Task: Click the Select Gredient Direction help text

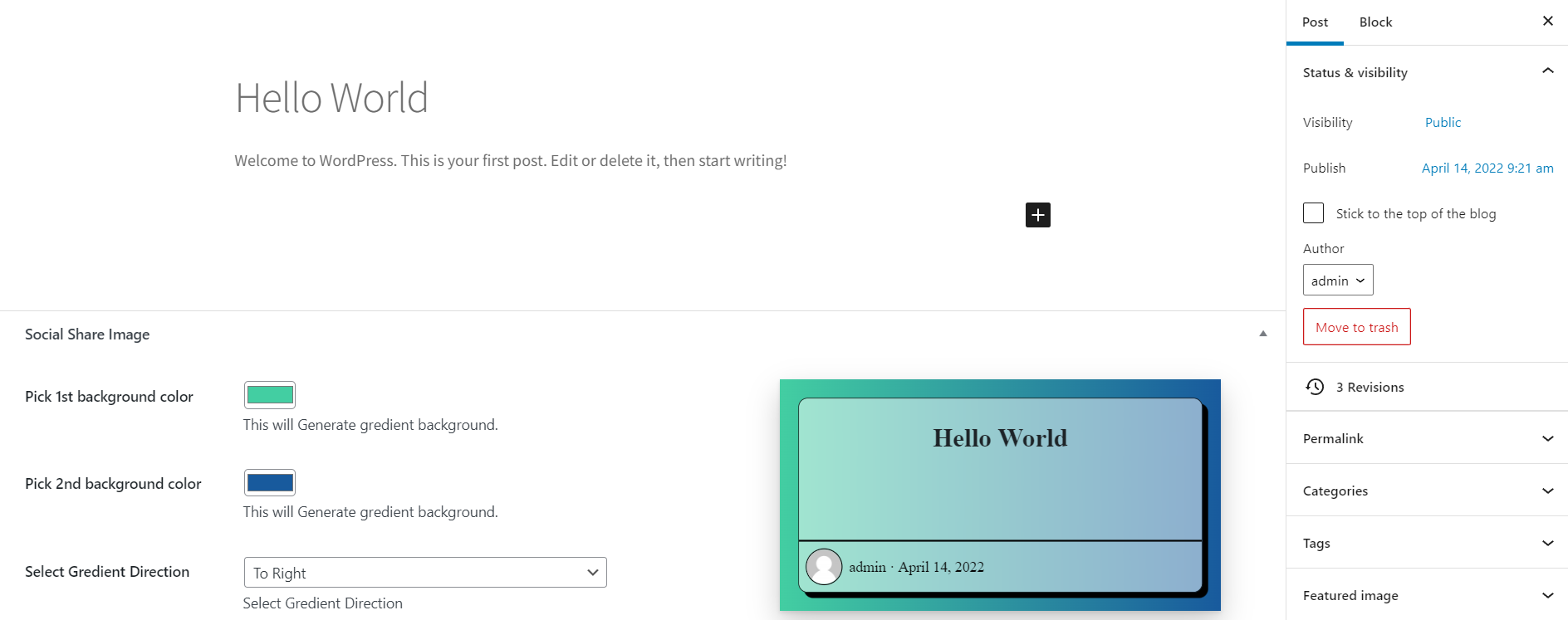Action: [322, 603]
